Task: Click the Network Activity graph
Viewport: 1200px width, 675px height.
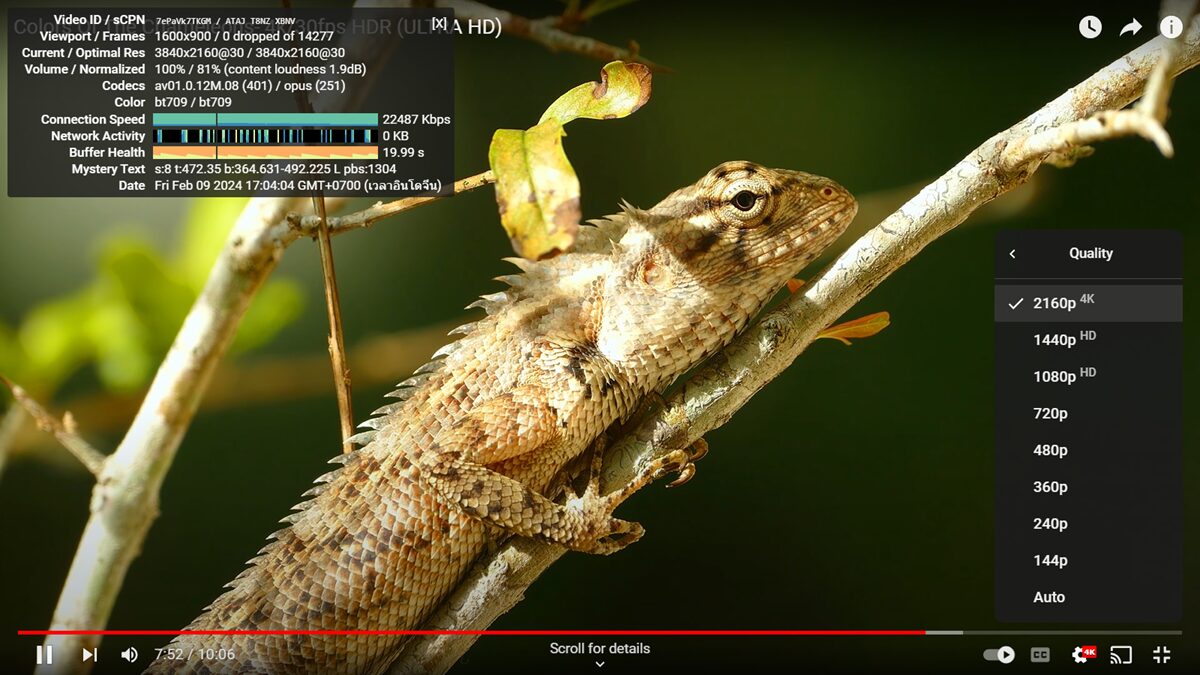Action: [x=265, y=136]
